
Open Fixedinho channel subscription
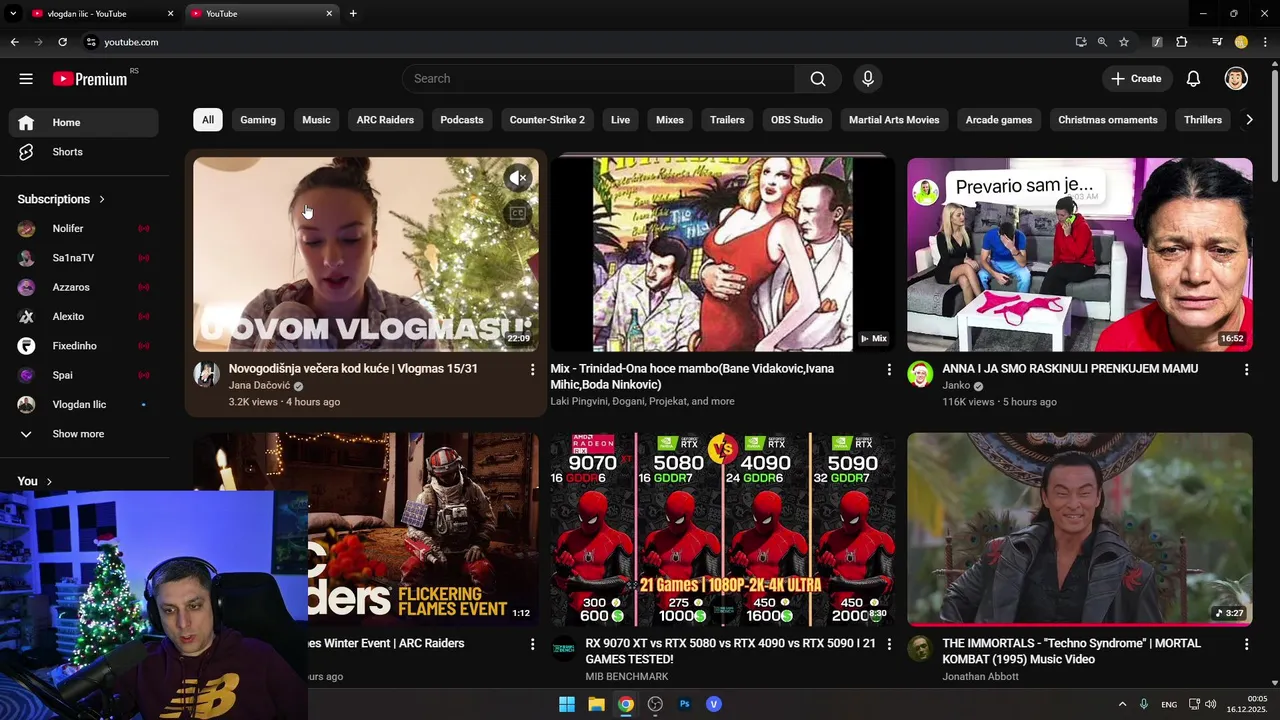click(84, 346)
